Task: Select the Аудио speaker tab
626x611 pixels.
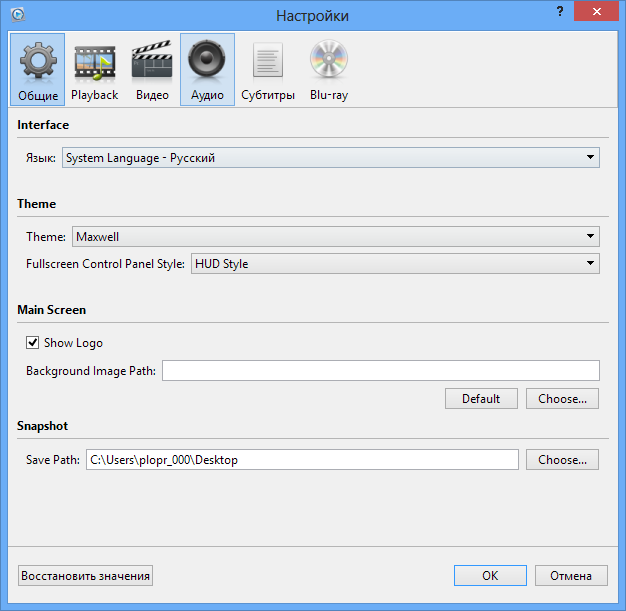Action: coord(207,69)
